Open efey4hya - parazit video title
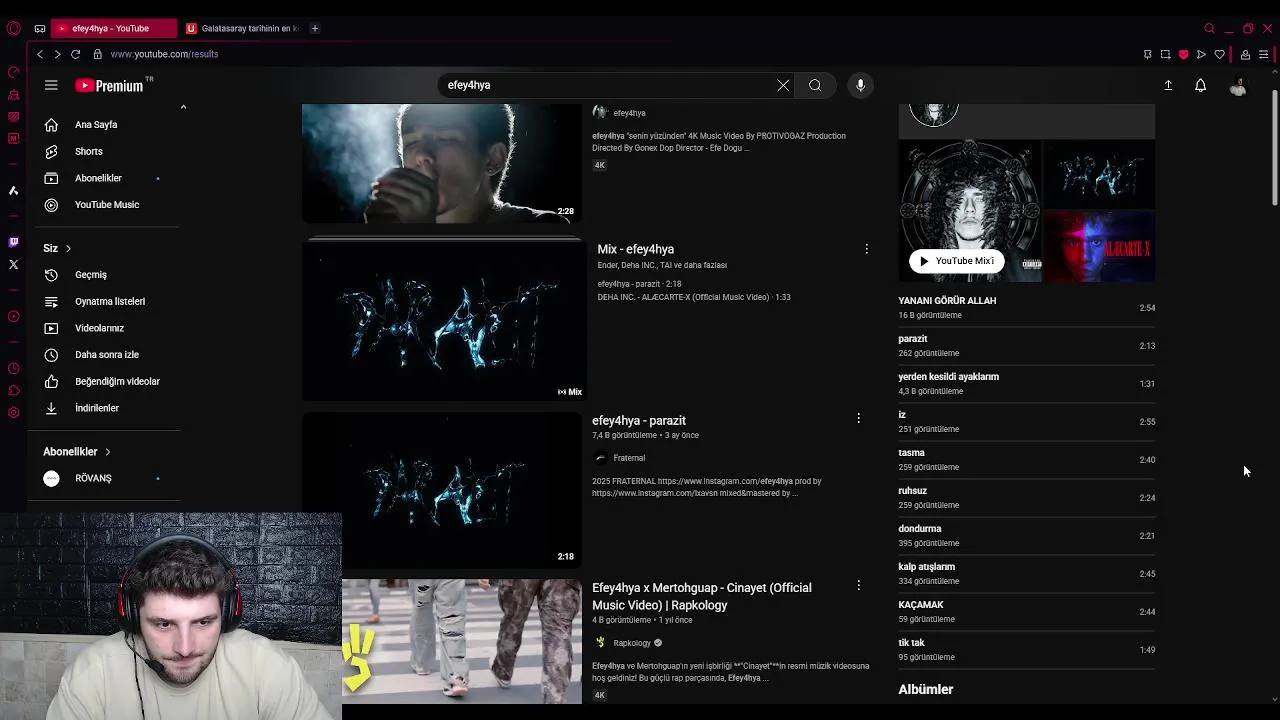 pyautogui.click(x=639, y=421)
